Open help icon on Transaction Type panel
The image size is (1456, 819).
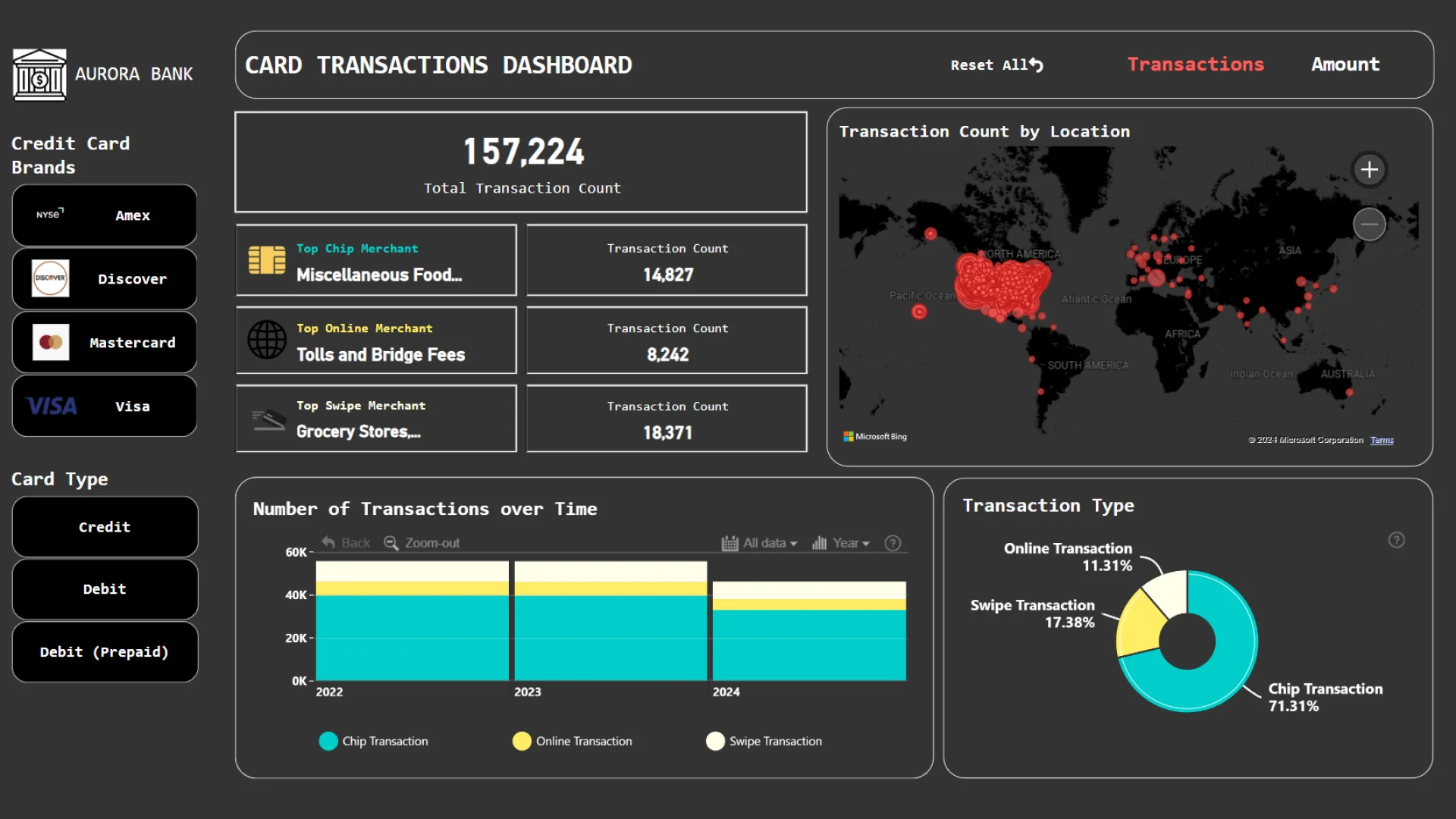click(1396, 540)
